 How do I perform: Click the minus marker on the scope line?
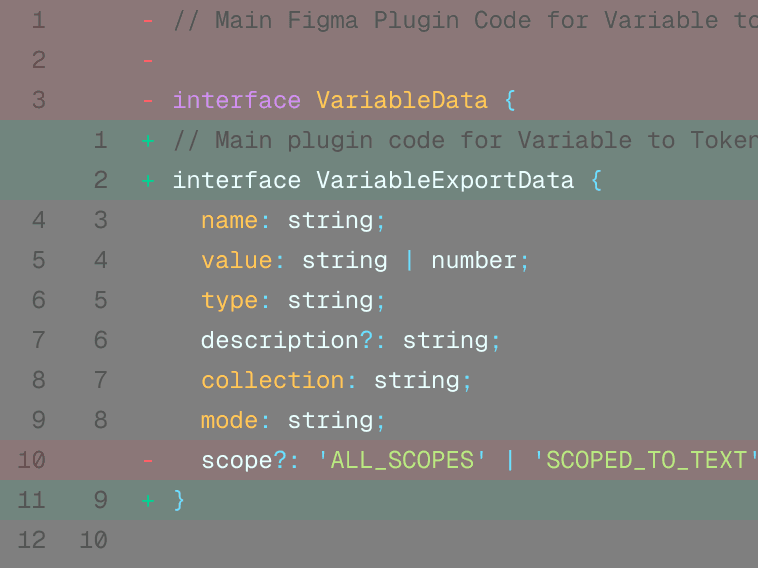coord(148,460)
